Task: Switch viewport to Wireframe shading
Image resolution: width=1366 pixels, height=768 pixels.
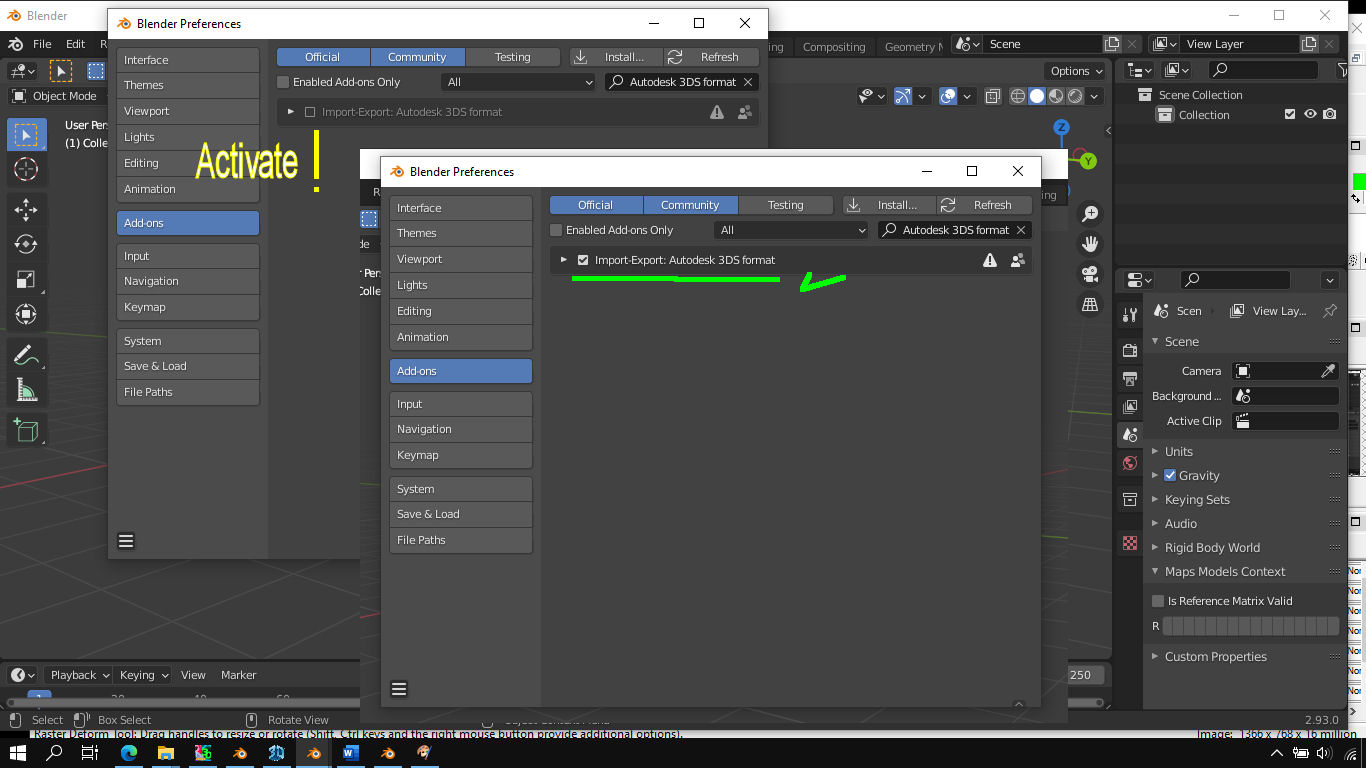Action: [1018, 96]
